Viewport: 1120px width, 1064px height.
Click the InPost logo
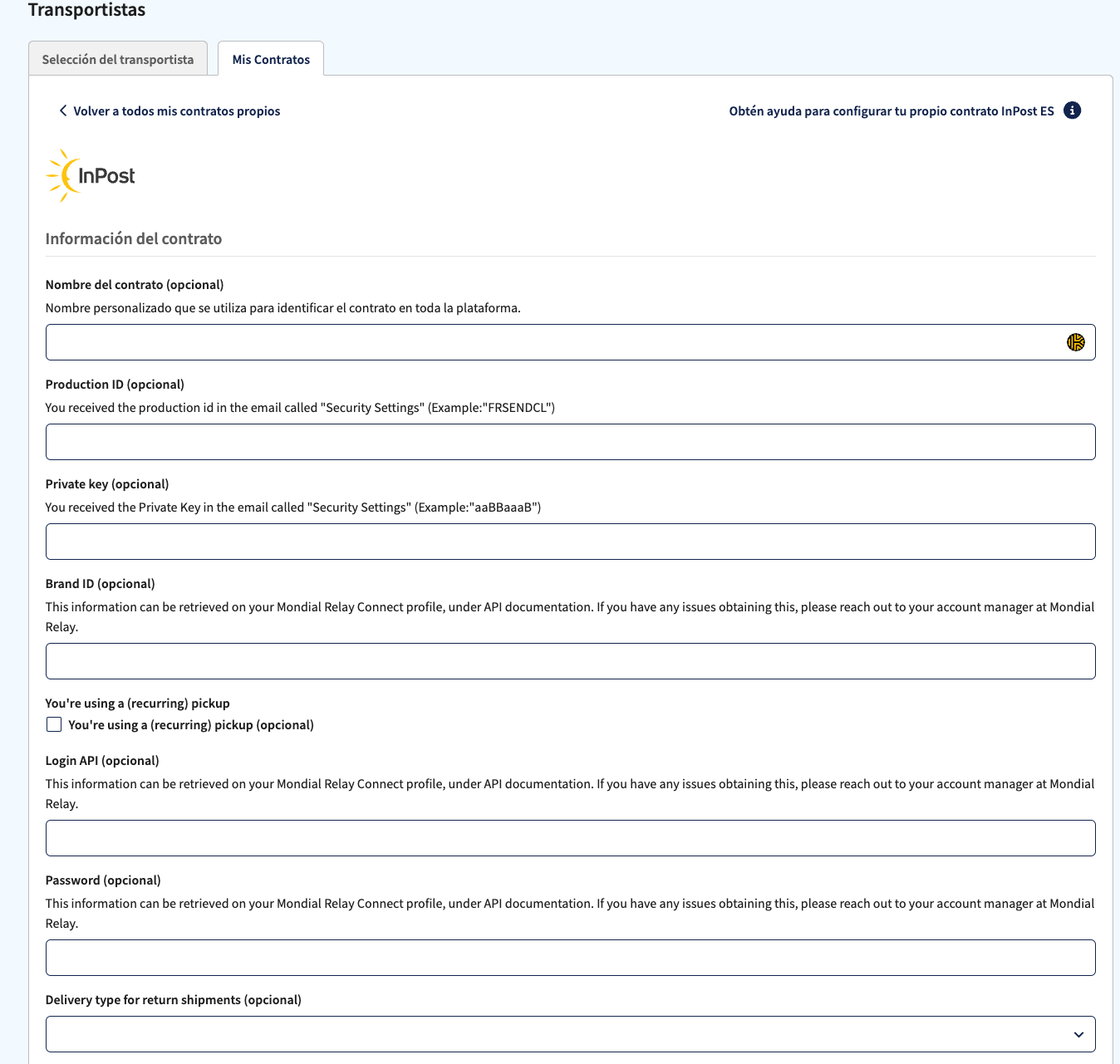pyautogui.click(x=91, y=175)
